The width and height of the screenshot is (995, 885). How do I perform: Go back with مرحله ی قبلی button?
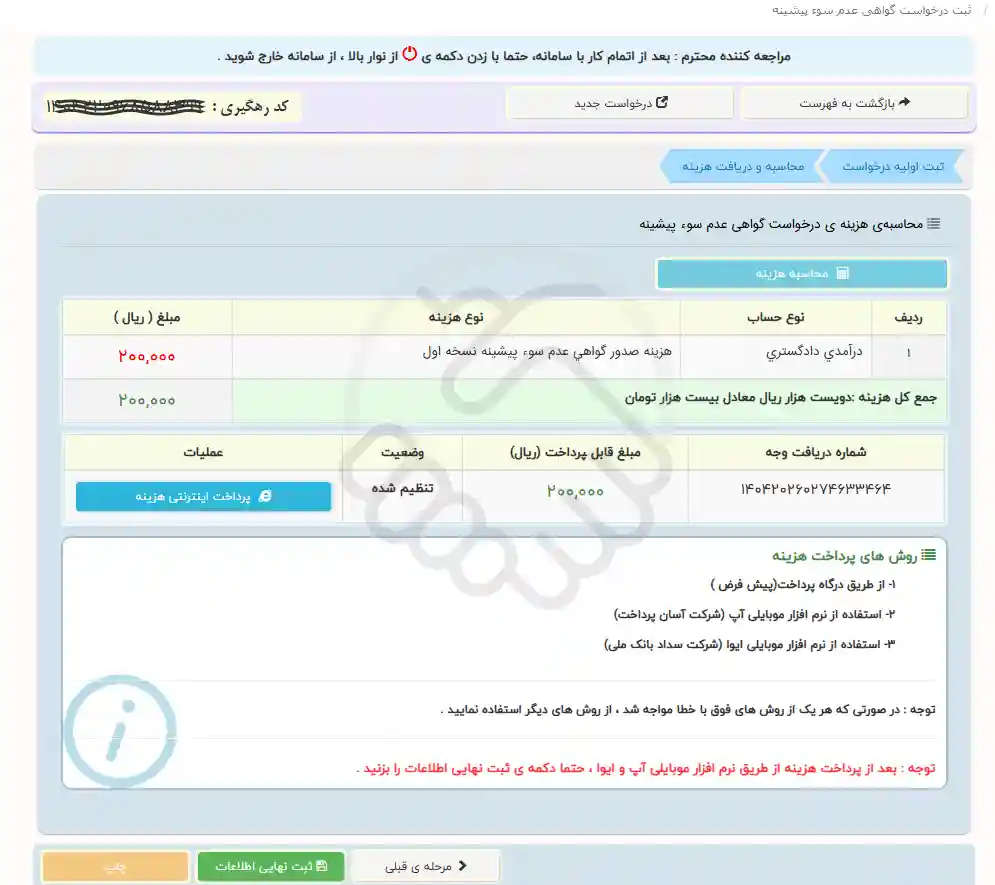tap(425, 866)
